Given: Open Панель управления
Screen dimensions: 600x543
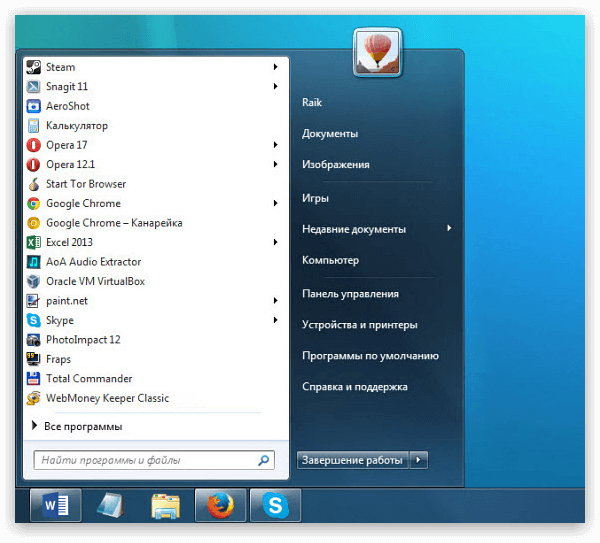Looking at the screenshot, I should point(350,294).
